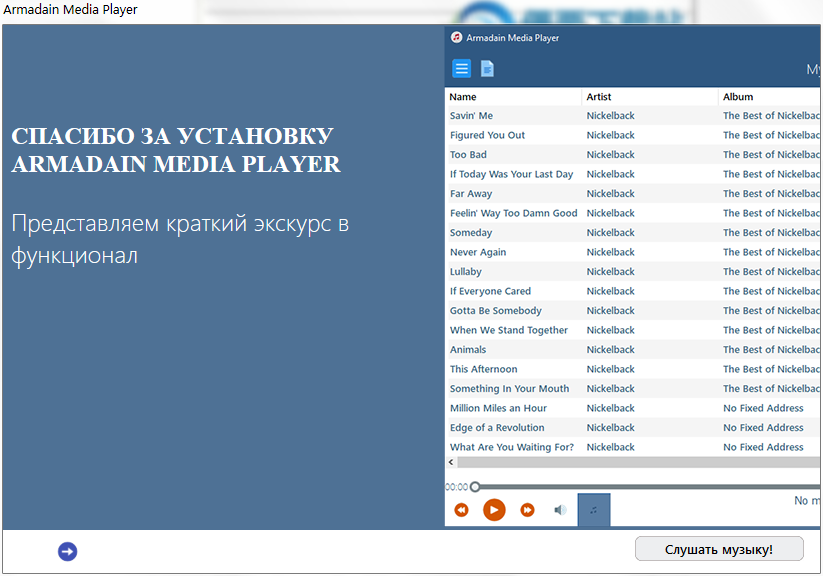Screen dimensions: 823x576
Task: Select the song Figured You Out
Action: 487,135
